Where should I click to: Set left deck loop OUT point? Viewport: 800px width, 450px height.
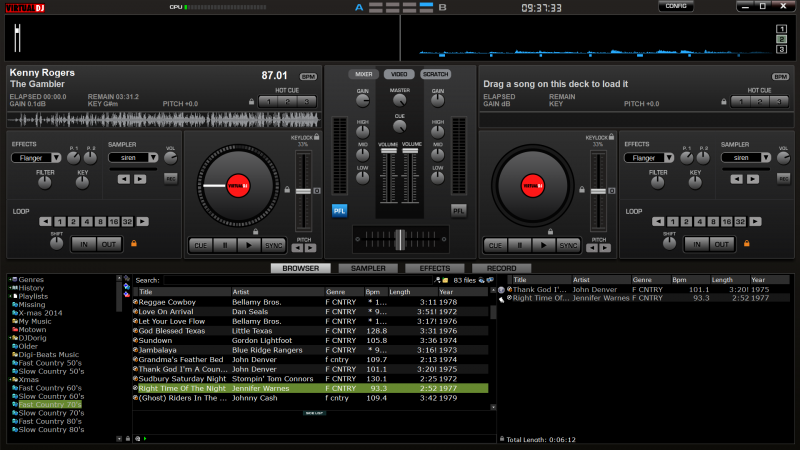pos(109,244)
